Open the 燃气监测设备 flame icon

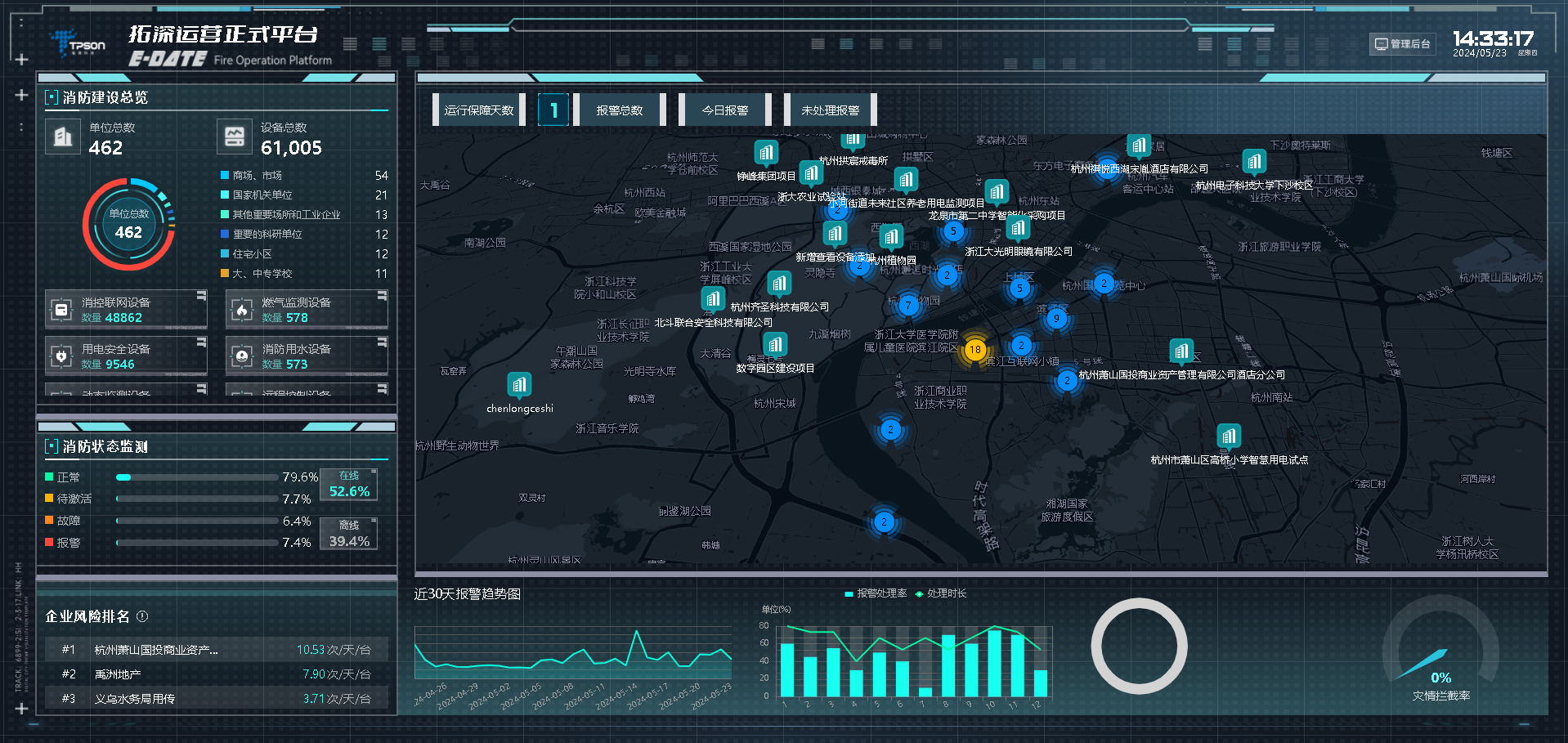point(242,310)
